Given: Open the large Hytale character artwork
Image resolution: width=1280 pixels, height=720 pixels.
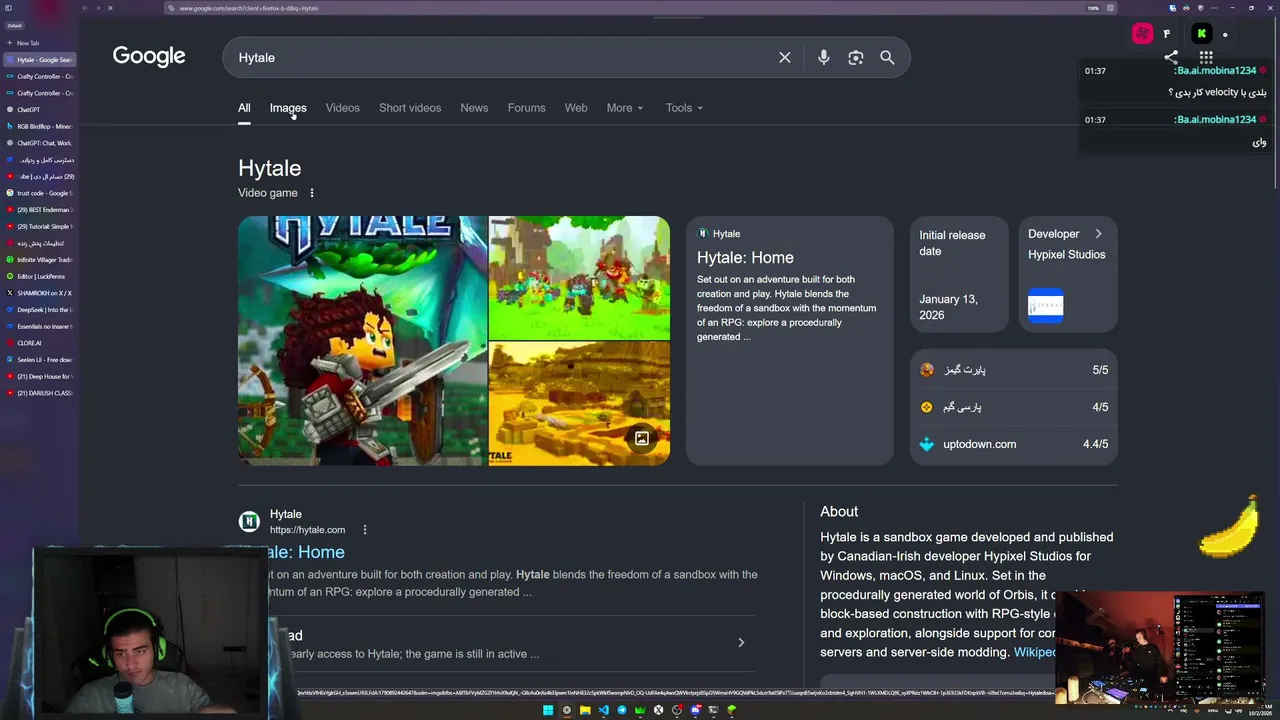Looking at the screenshot, I should coord(362,341).
